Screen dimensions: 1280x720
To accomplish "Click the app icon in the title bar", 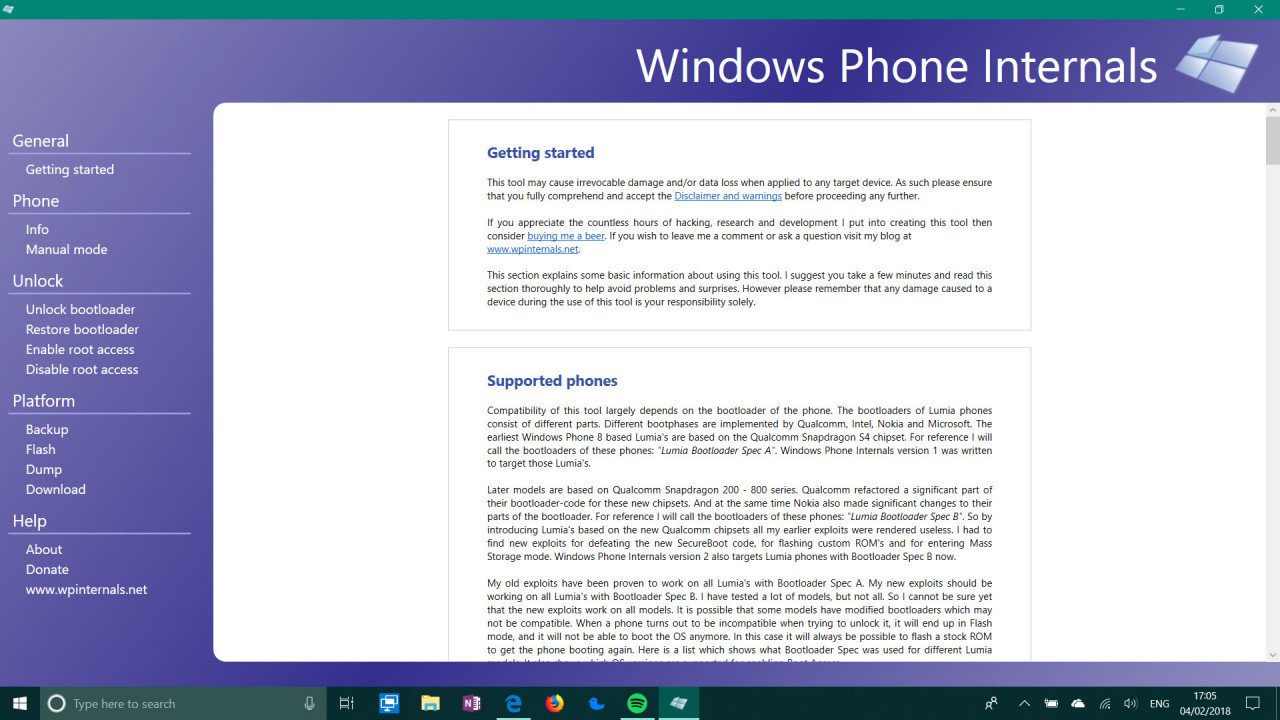I will coord(9,9).
